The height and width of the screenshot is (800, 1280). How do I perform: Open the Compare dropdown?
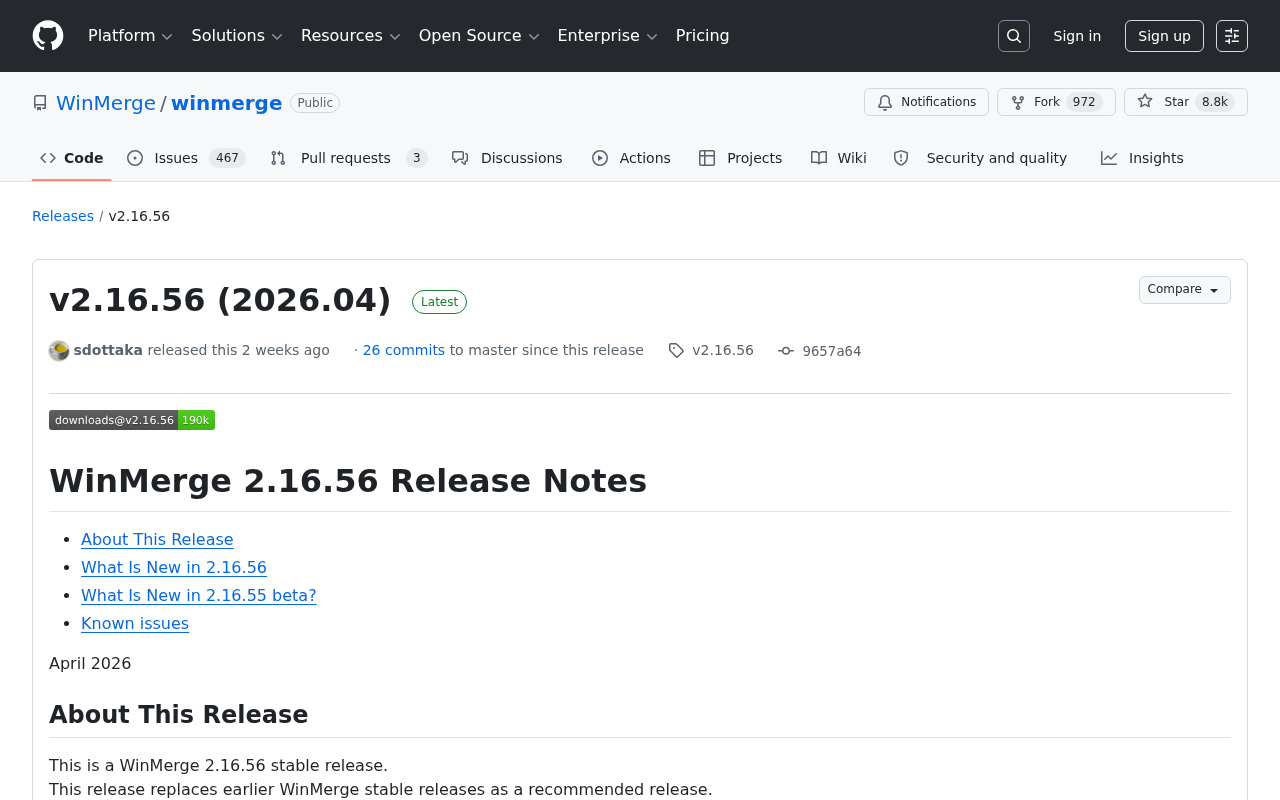[1185, 290]
